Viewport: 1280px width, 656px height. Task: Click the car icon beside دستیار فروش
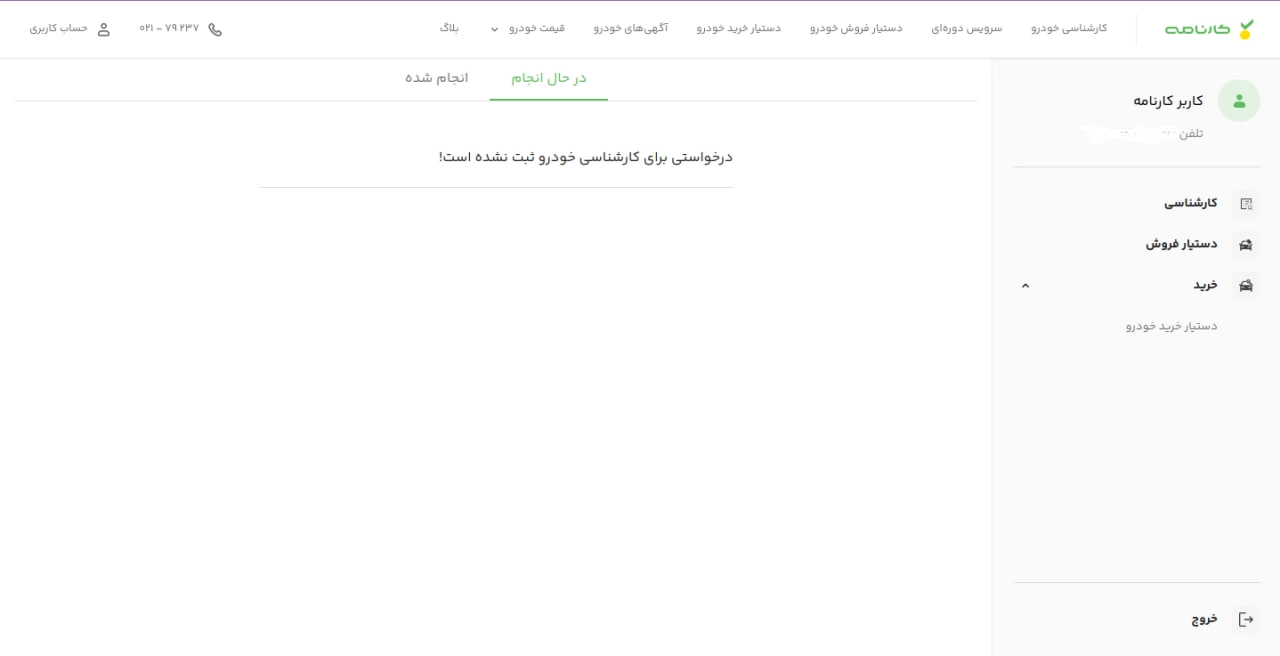(1246, 244)
